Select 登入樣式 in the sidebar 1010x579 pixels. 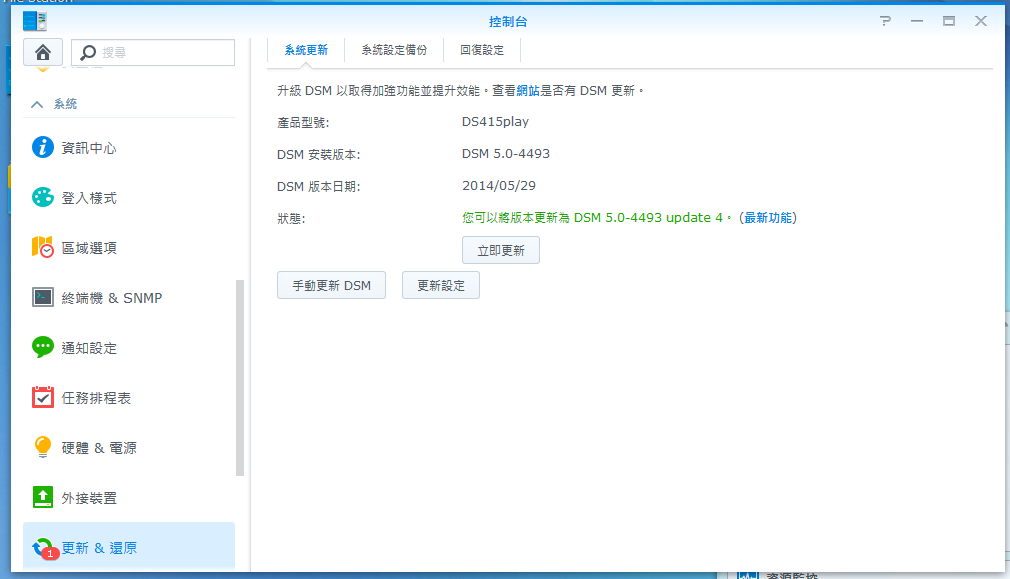[x=129, y=198]
